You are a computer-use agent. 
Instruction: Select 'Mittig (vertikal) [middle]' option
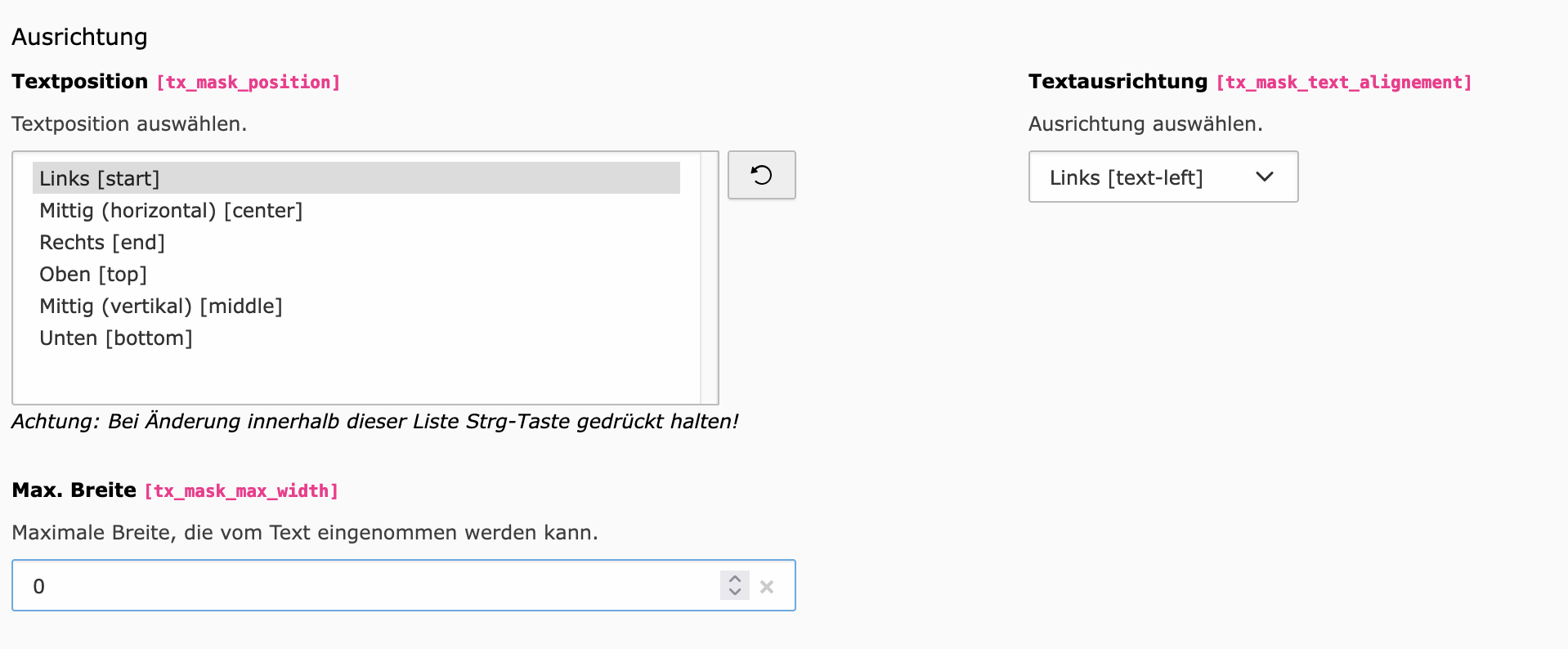click(x=161, y=307)
